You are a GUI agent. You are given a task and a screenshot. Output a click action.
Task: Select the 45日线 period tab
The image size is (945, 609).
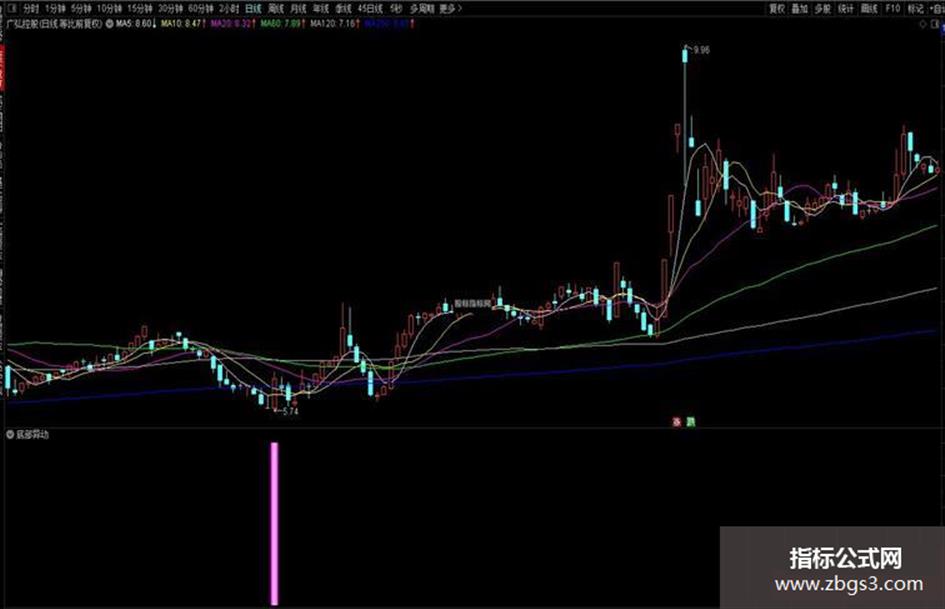tap(370, 8)
